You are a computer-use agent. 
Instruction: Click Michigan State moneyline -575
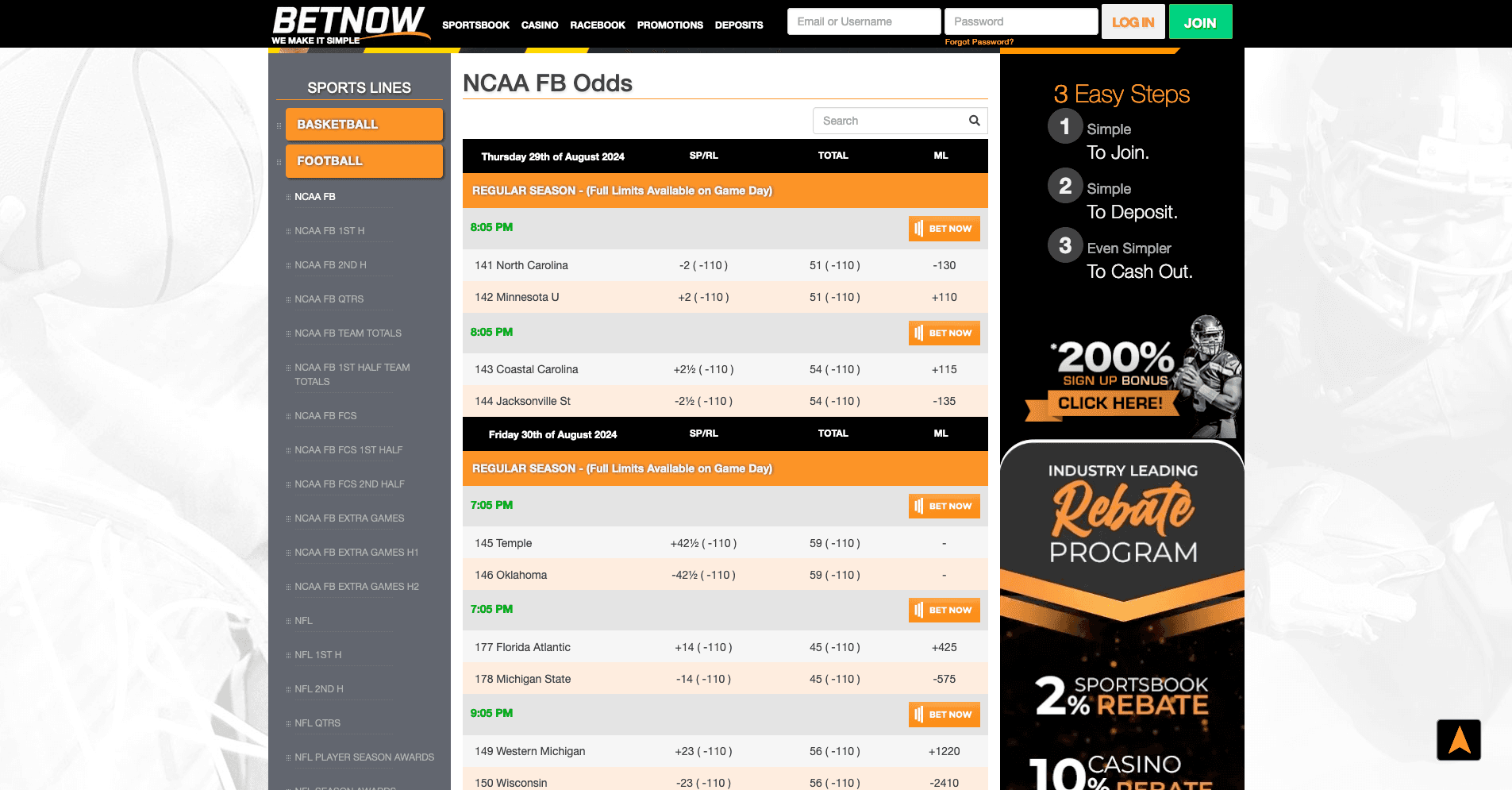click(x=944, y=680)
